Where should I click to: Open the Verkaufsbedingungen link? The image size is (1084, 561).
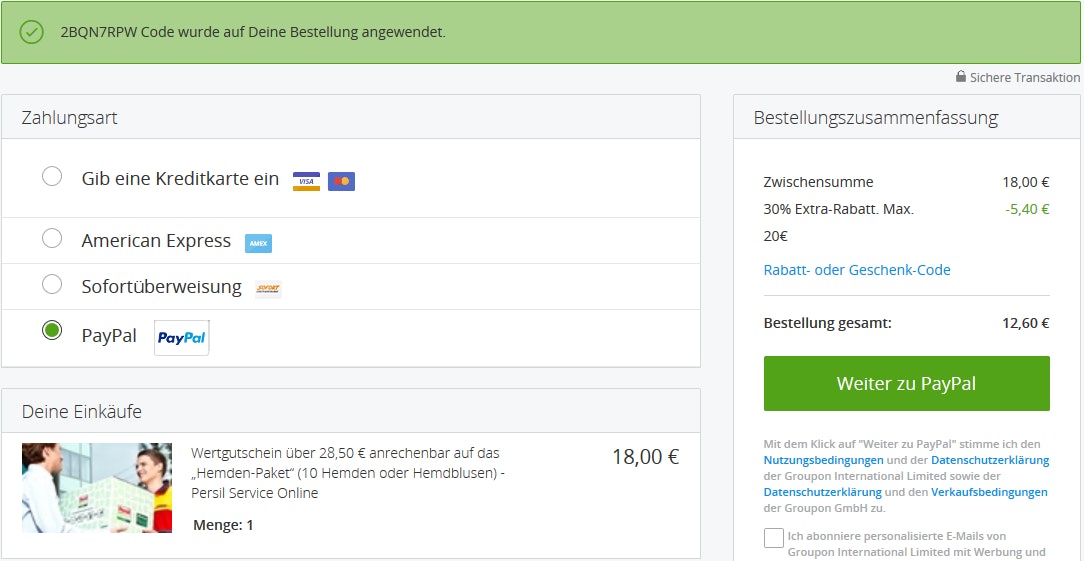[x=989, y=492]
